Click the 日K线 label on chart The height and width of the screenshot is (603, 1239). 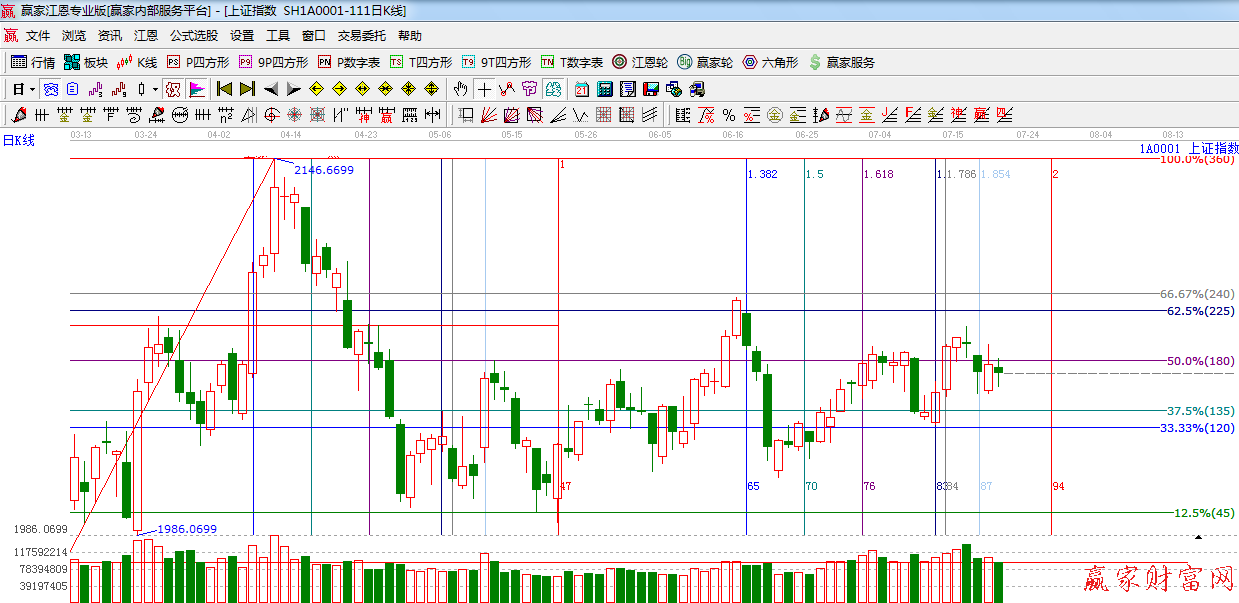pyautogui.click(x=18, y=140)
